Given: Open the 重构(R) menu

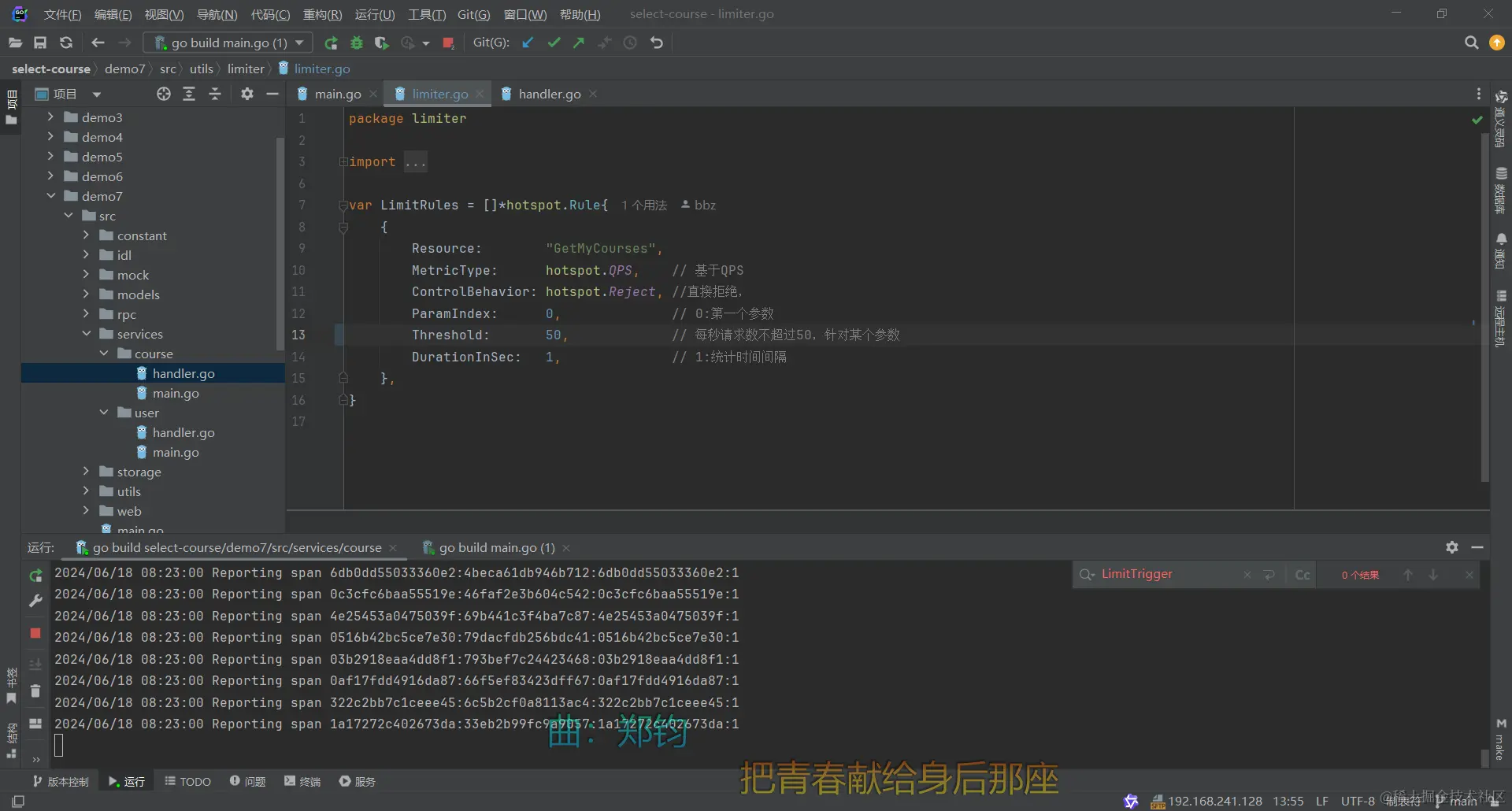Looking at the screenshot, I should 322,14.
